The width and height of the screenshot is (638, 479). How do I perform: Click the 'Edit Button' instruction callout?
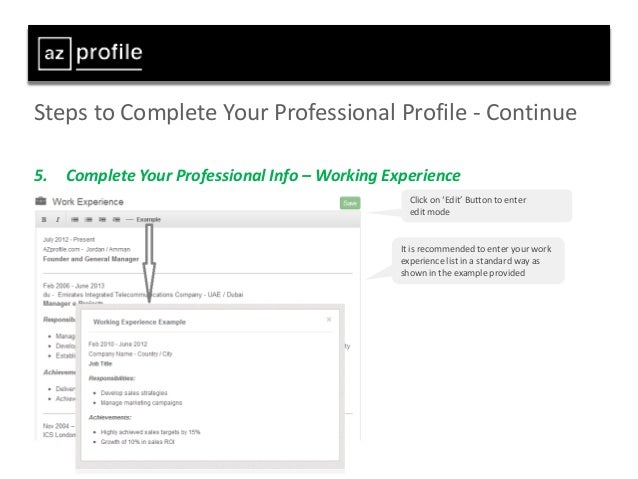(x=487, y=206)
